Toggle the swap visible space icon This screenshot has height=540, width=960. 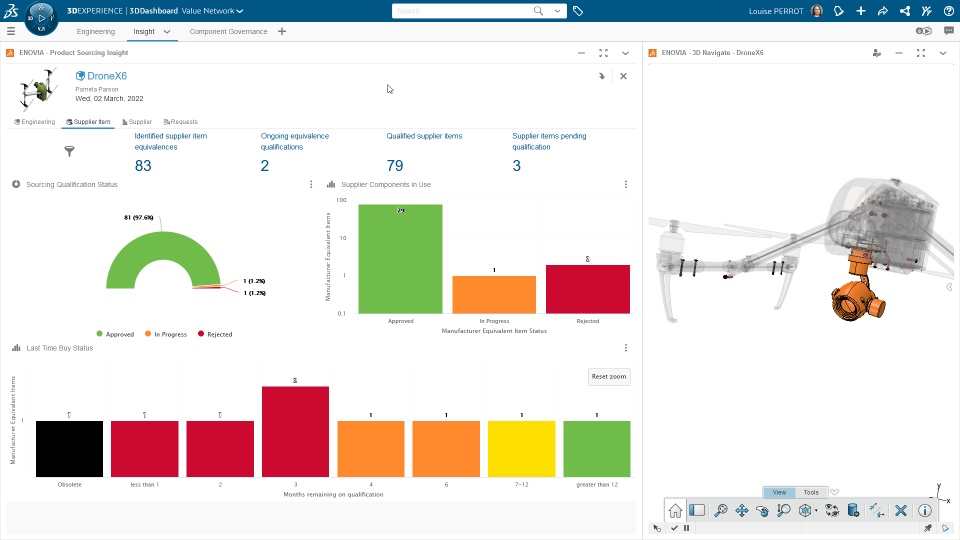[x=832, y=510]
